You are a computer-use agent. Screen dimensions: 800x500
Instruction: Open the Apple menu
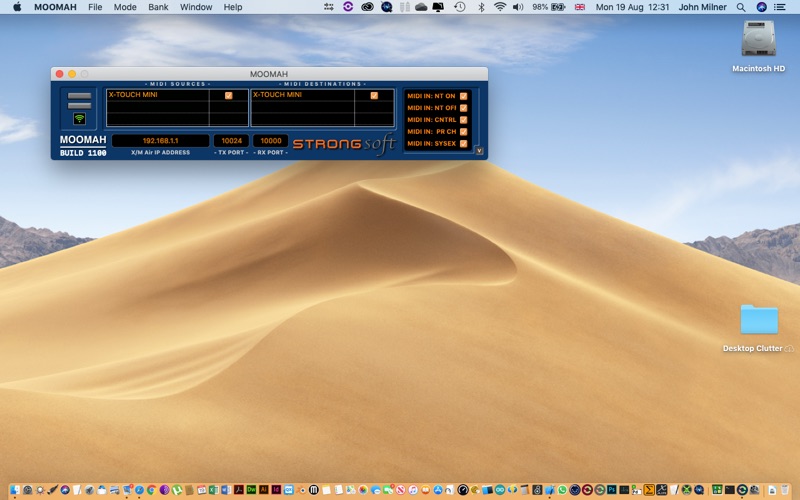tap(17, 7)
